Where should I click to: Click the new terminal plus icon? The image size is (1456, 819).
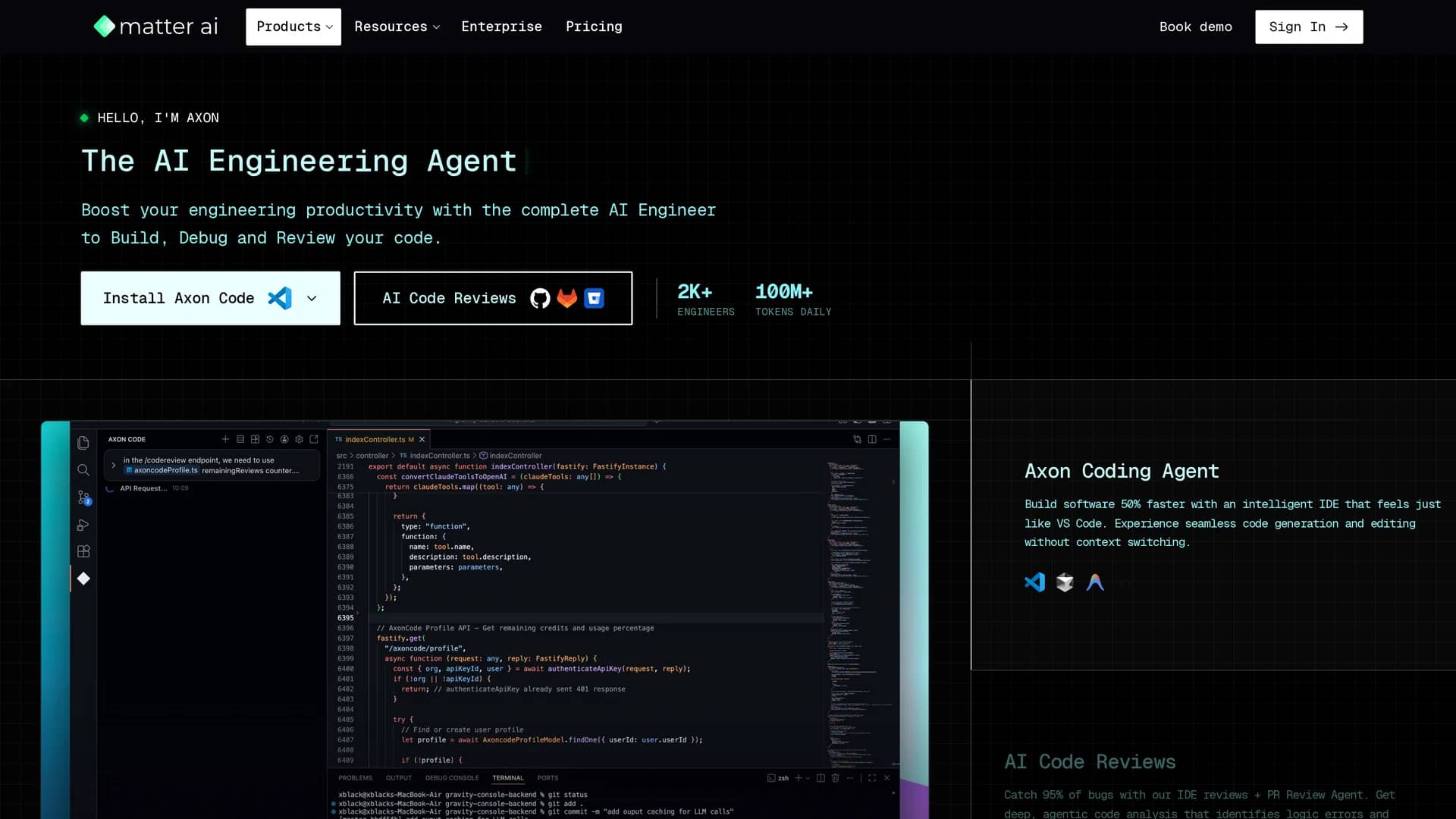(x=798, y=778)
